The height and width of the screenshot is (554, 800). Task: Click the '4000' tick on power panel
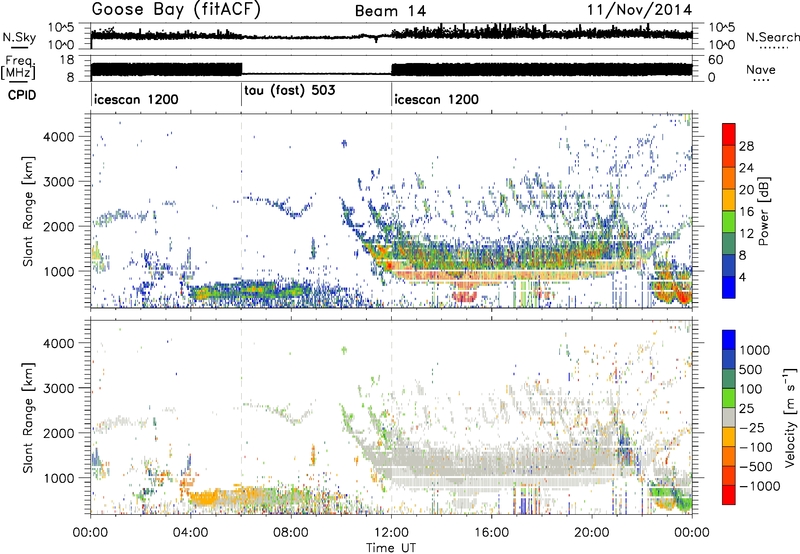(x=59, y=137)
